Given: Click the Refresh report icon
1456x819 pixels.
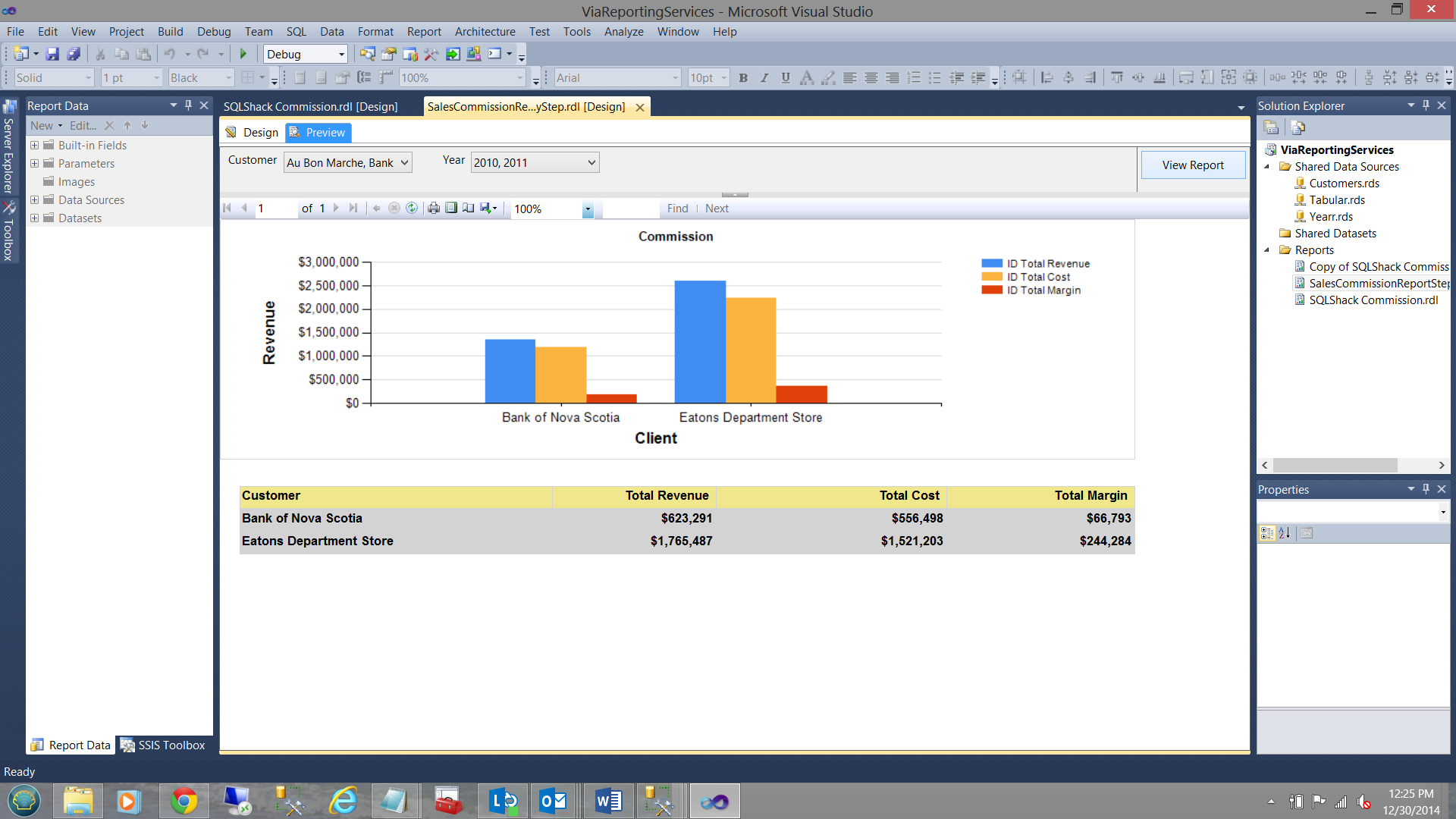Looking at the screenshot, I should point(412,209).
